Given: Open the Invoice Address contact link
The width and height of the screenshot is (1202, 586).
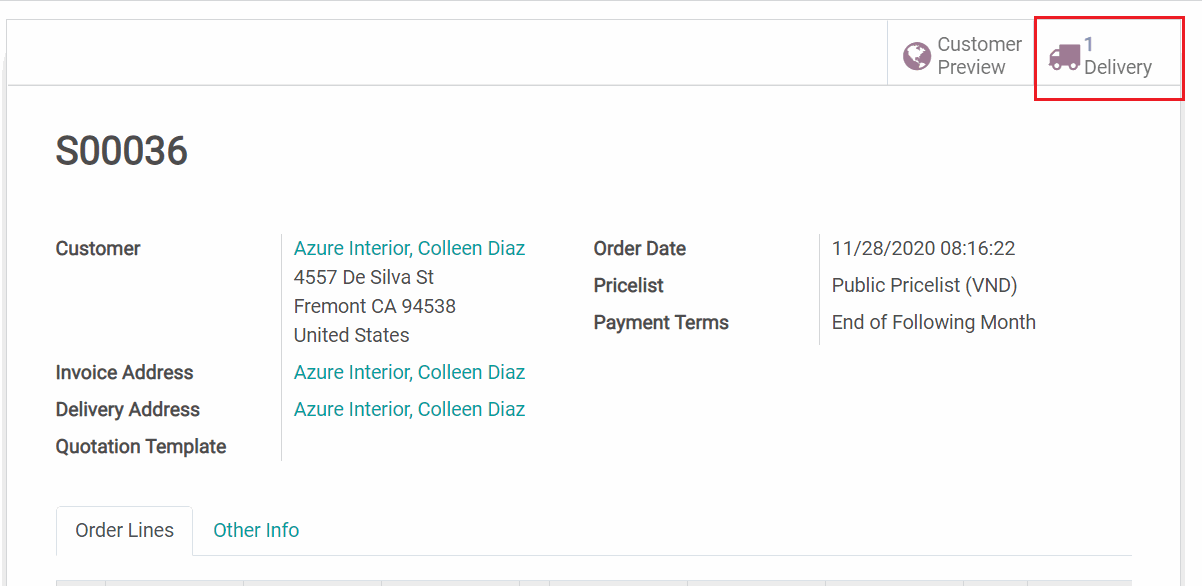Looking at the screenshot, I should pos(409,372).
